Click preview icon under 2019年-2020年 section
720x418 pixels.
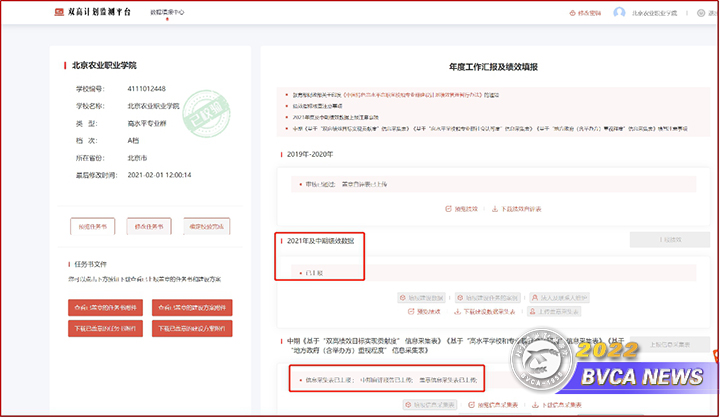(448, 208)
